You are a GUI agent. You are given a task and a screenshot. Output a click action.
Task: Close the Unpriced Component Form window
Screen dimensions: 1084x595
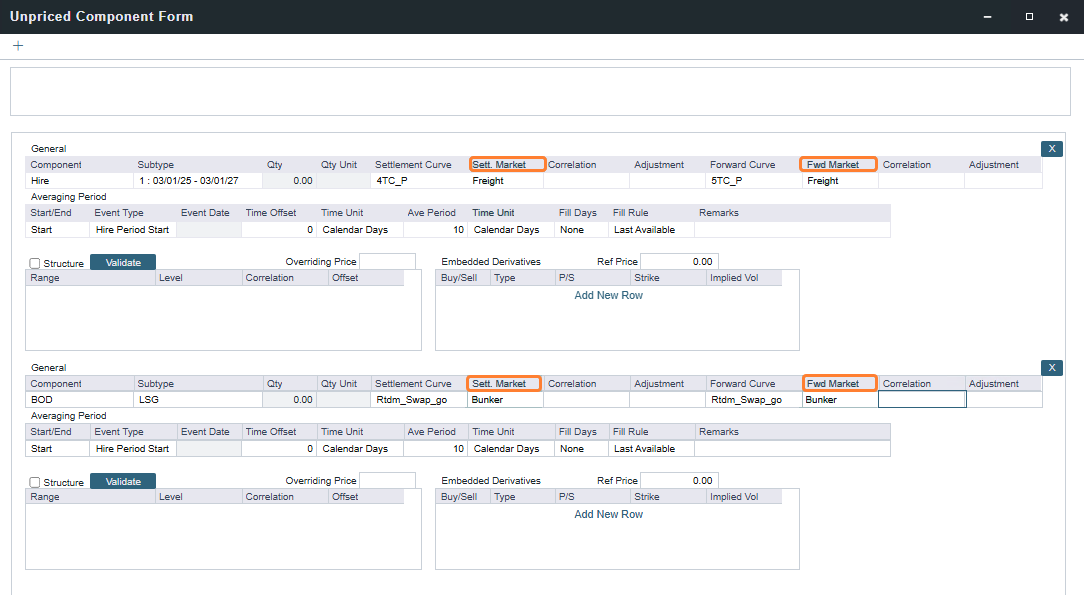pyautogui.click(x=1064, y=17)
